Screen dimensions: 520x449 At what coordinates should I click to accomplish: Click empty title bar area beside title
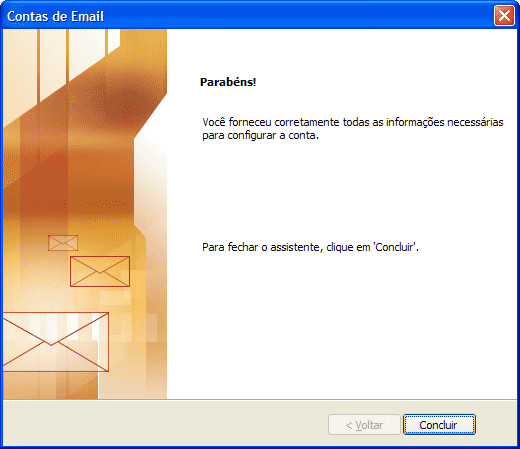(x=299, y=16)
